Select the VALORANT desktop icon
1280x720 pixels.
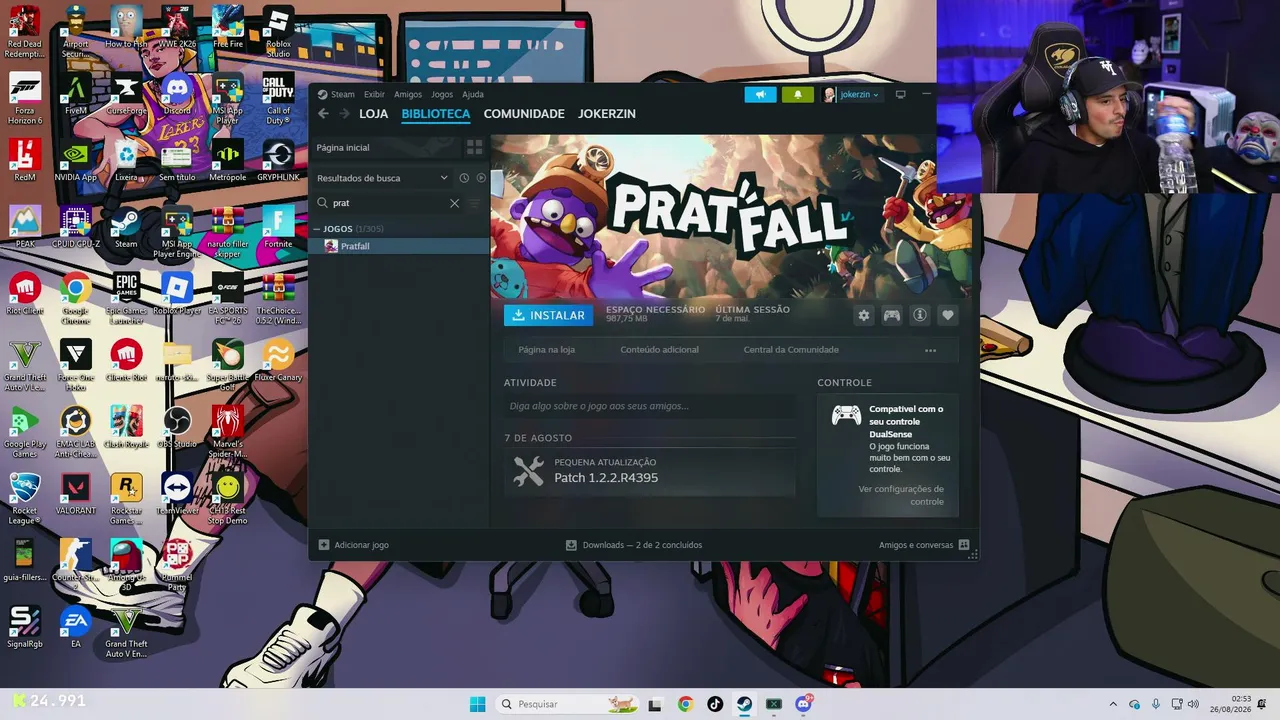point(75,495)
